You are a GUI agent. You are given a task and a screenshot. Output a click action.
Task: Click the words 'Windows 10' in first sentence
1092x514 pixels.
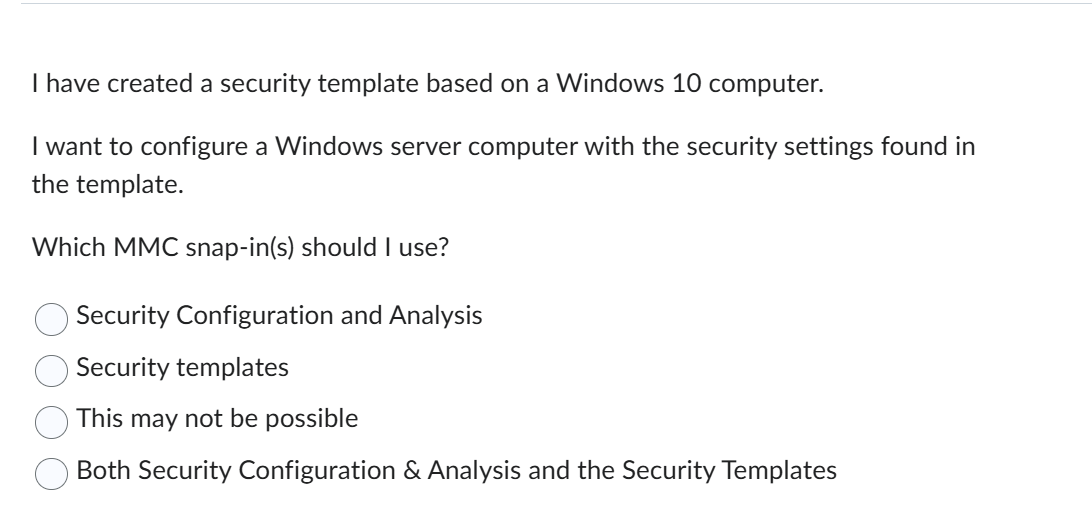[x=629, y=84]
